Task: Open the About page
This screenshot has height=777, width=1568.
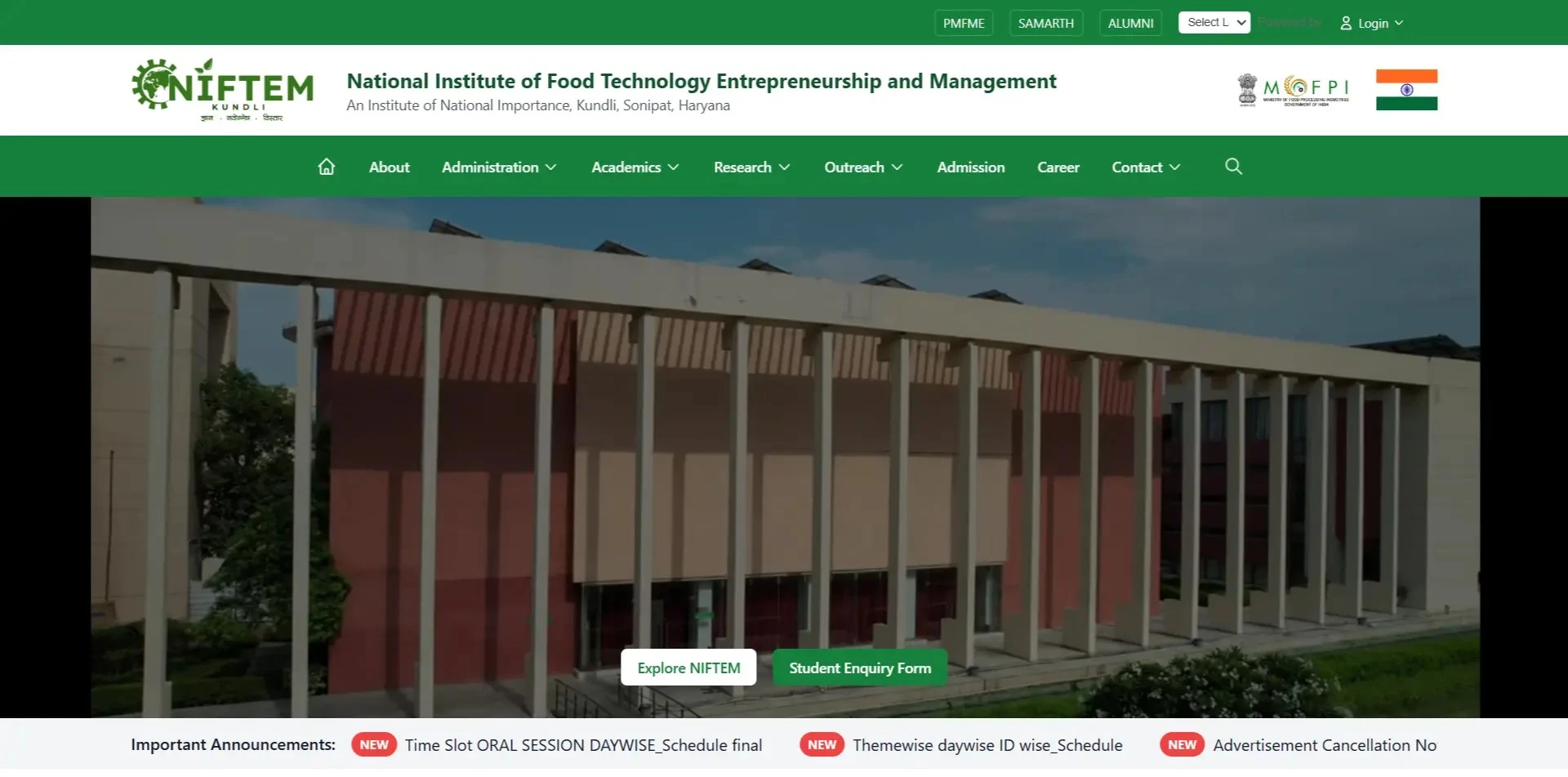Action: pyautogui.click(x=389, y=168)
